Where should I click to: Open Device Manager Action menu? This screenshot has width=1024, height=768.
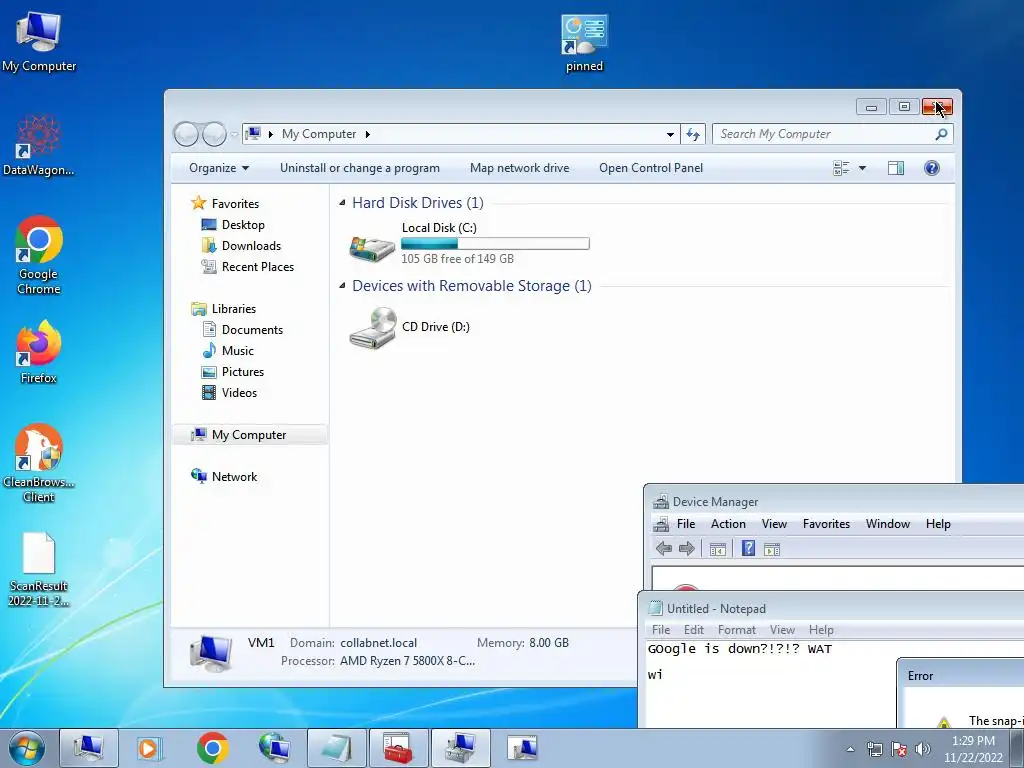tap(728, 524)
